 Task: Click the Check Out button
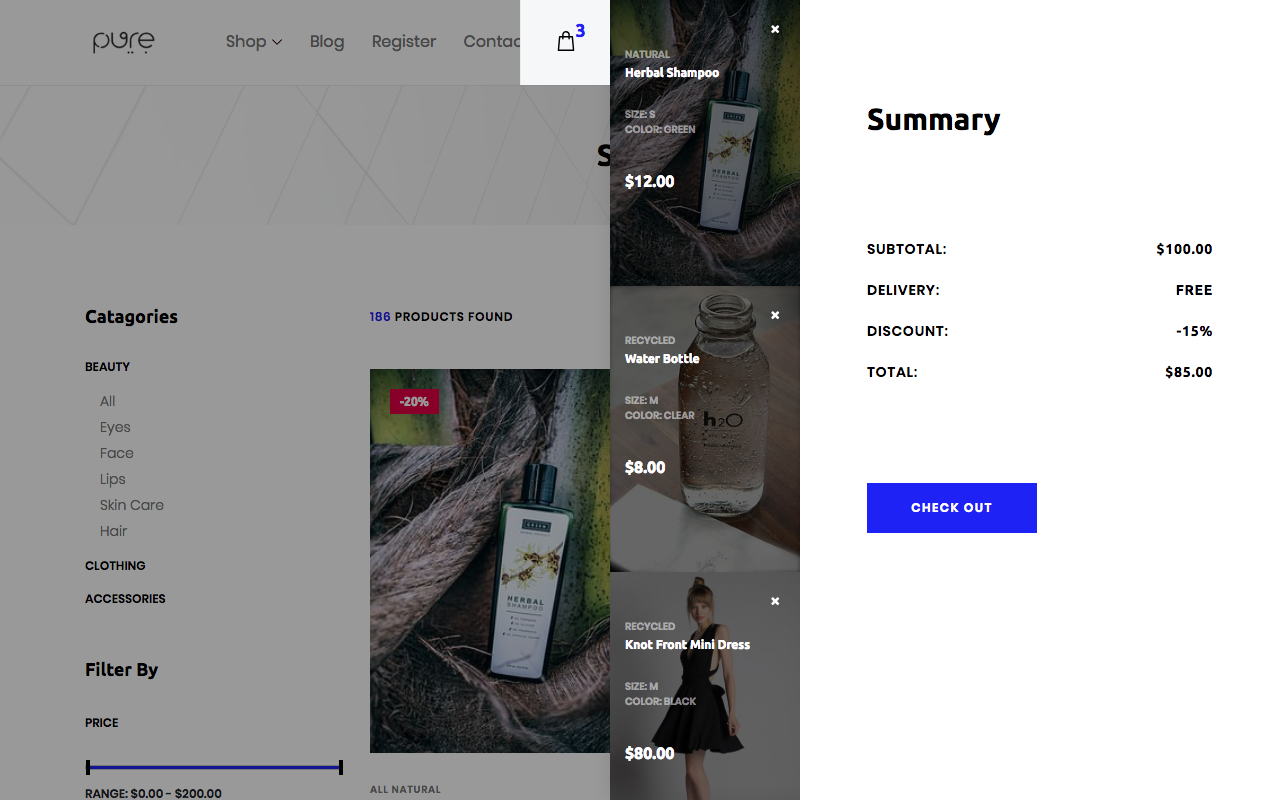[x=952, y=508]
